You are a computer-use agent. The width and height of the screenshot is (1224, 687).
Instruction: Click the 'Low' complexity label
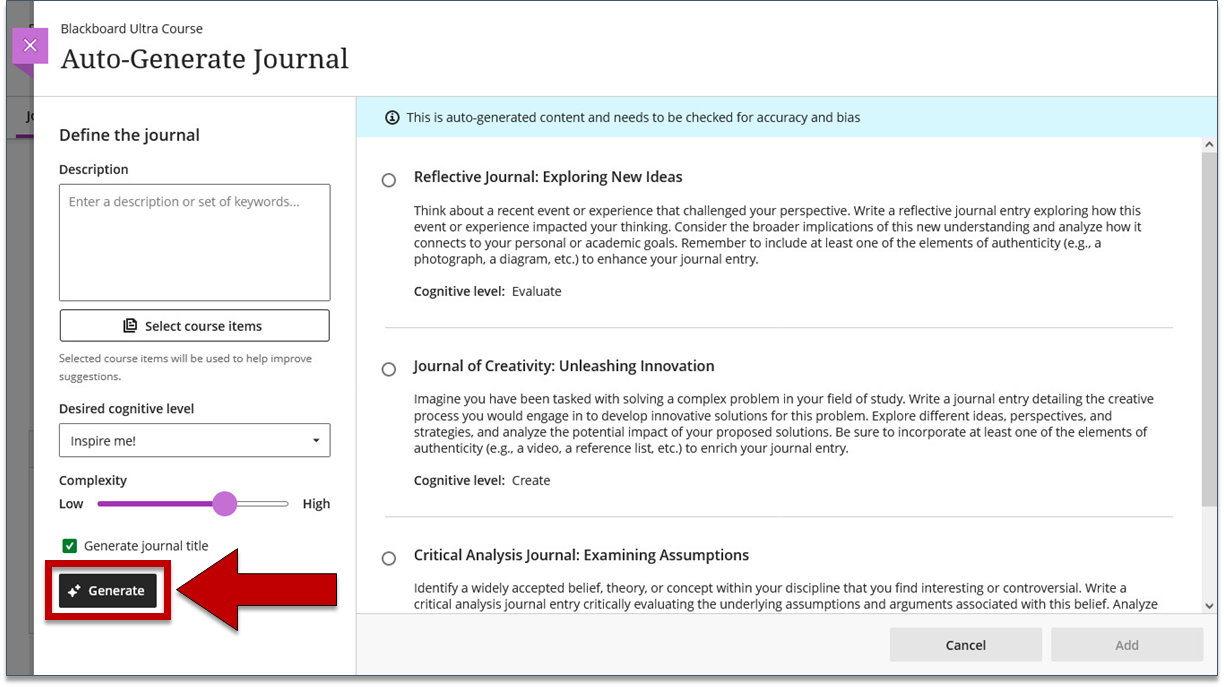point(71,504)
